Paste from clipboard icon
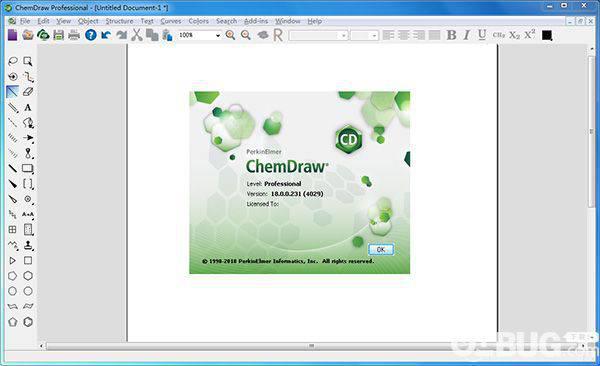The width and height of the screenshot is (600, 366). point(167,35)
